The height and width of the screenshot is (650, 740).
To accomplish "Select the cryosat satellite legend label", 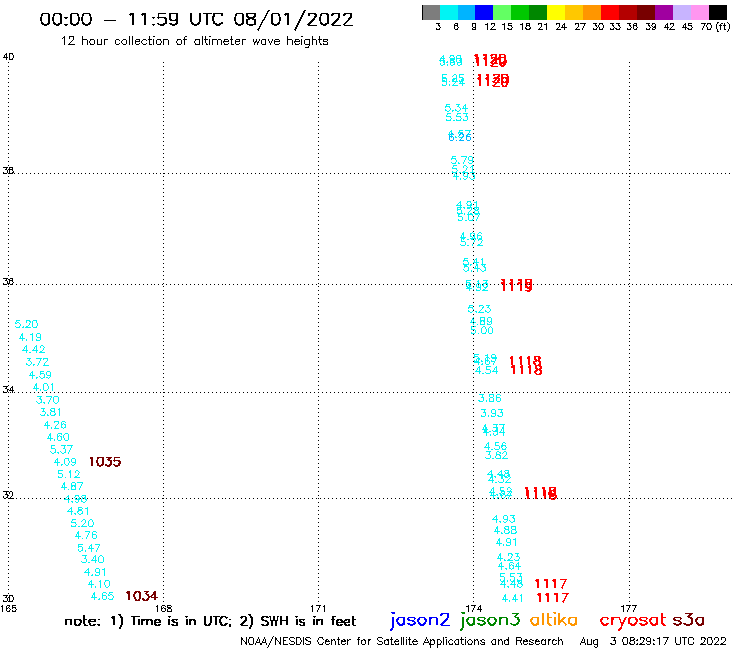I will point(632,620).
